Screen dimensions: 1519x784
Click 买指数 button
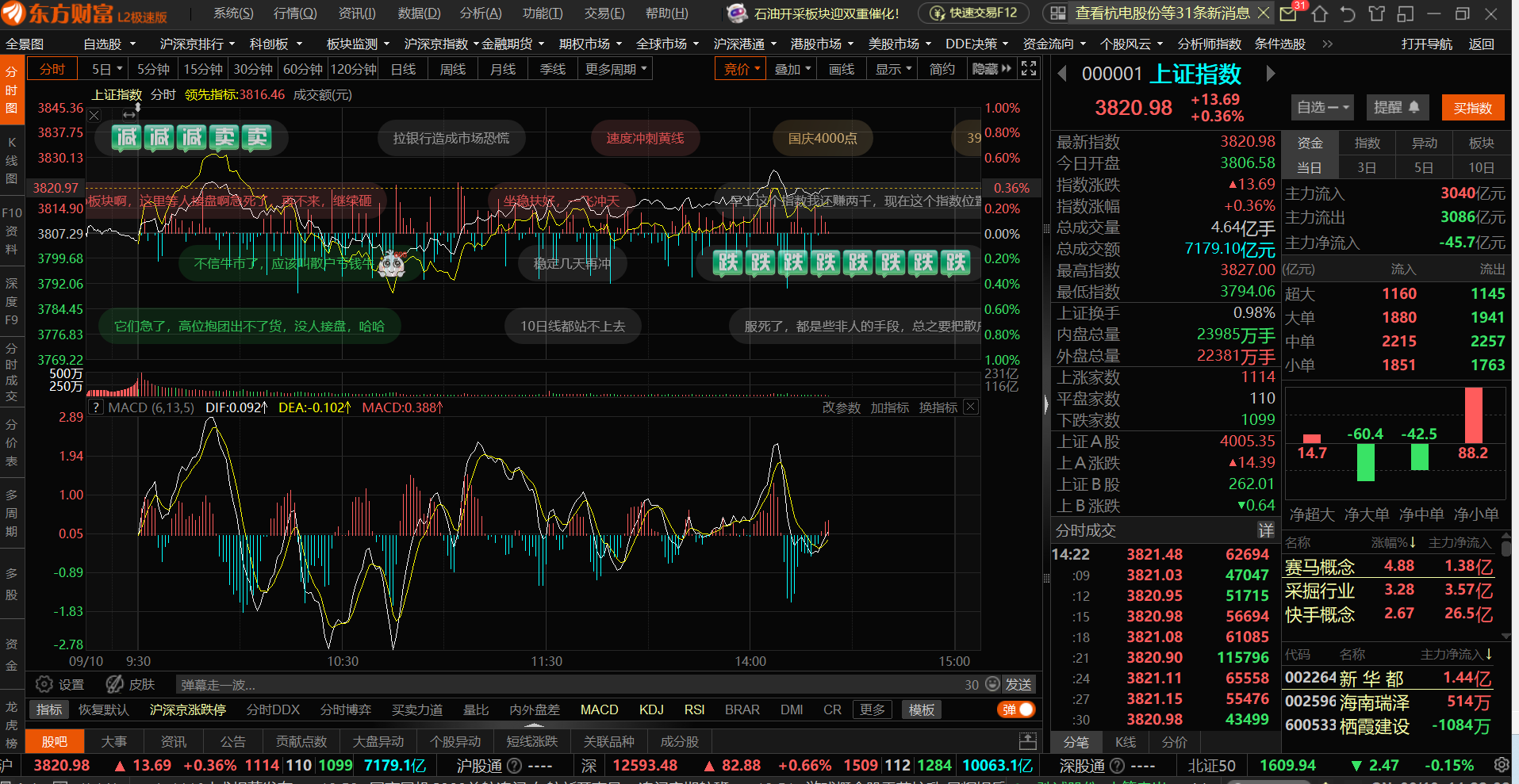pyautogui.click(x=1473, y=107)
